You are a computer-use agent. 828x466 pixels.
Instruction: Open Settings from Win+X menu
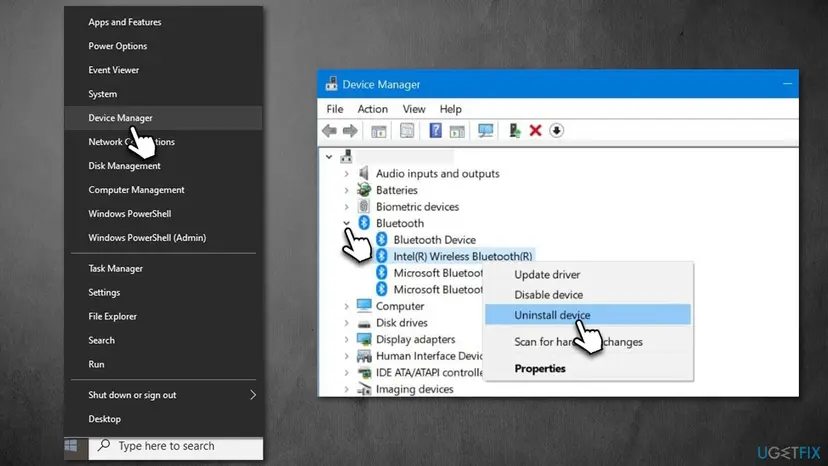click(164, 292)
